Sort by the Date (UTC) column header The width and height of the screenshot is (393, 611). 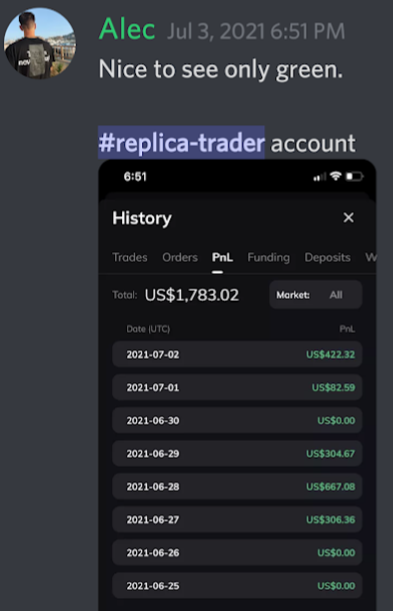(148, 329)
